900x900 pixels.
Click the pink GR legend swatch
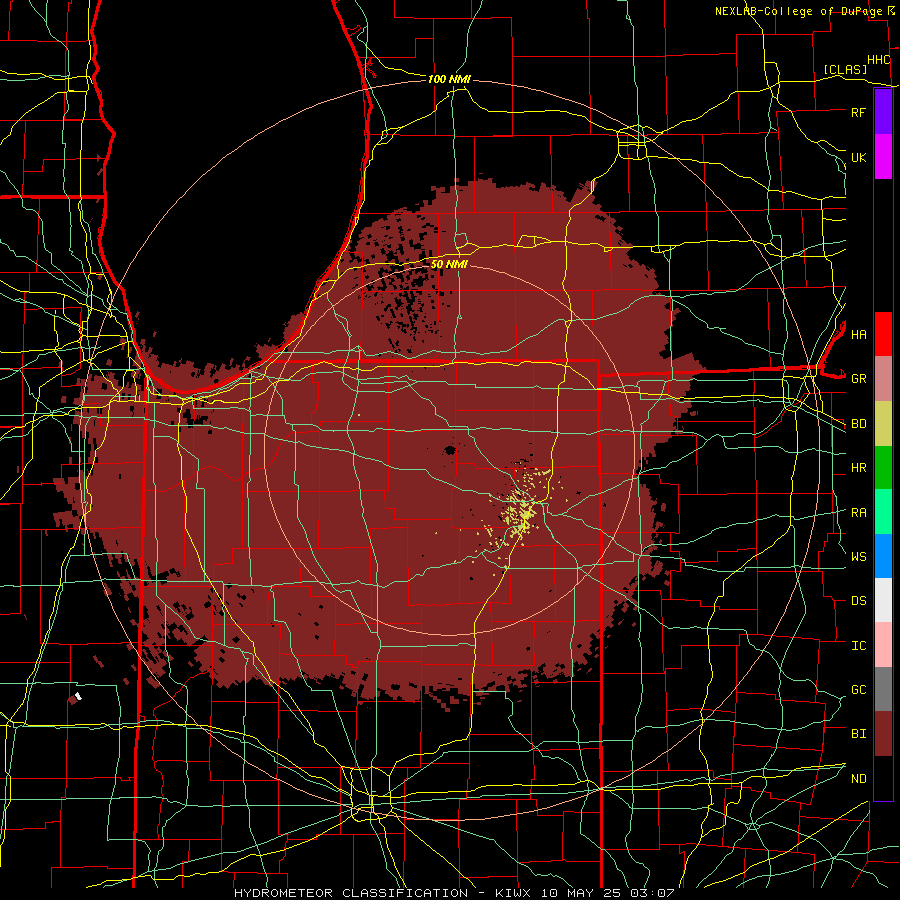coord(883,378)
